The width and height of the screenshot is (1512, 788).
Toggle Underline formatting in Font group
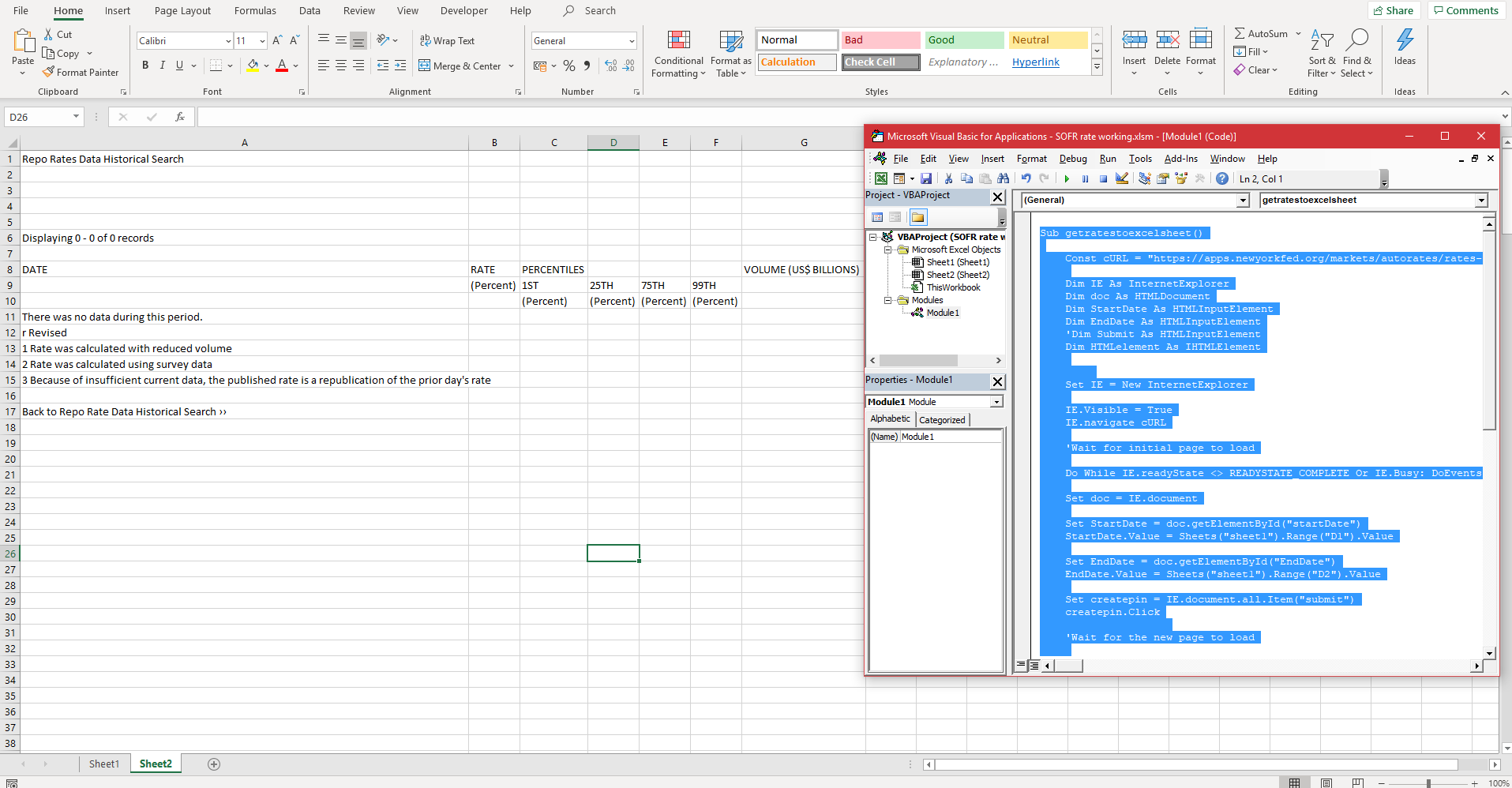180,66
